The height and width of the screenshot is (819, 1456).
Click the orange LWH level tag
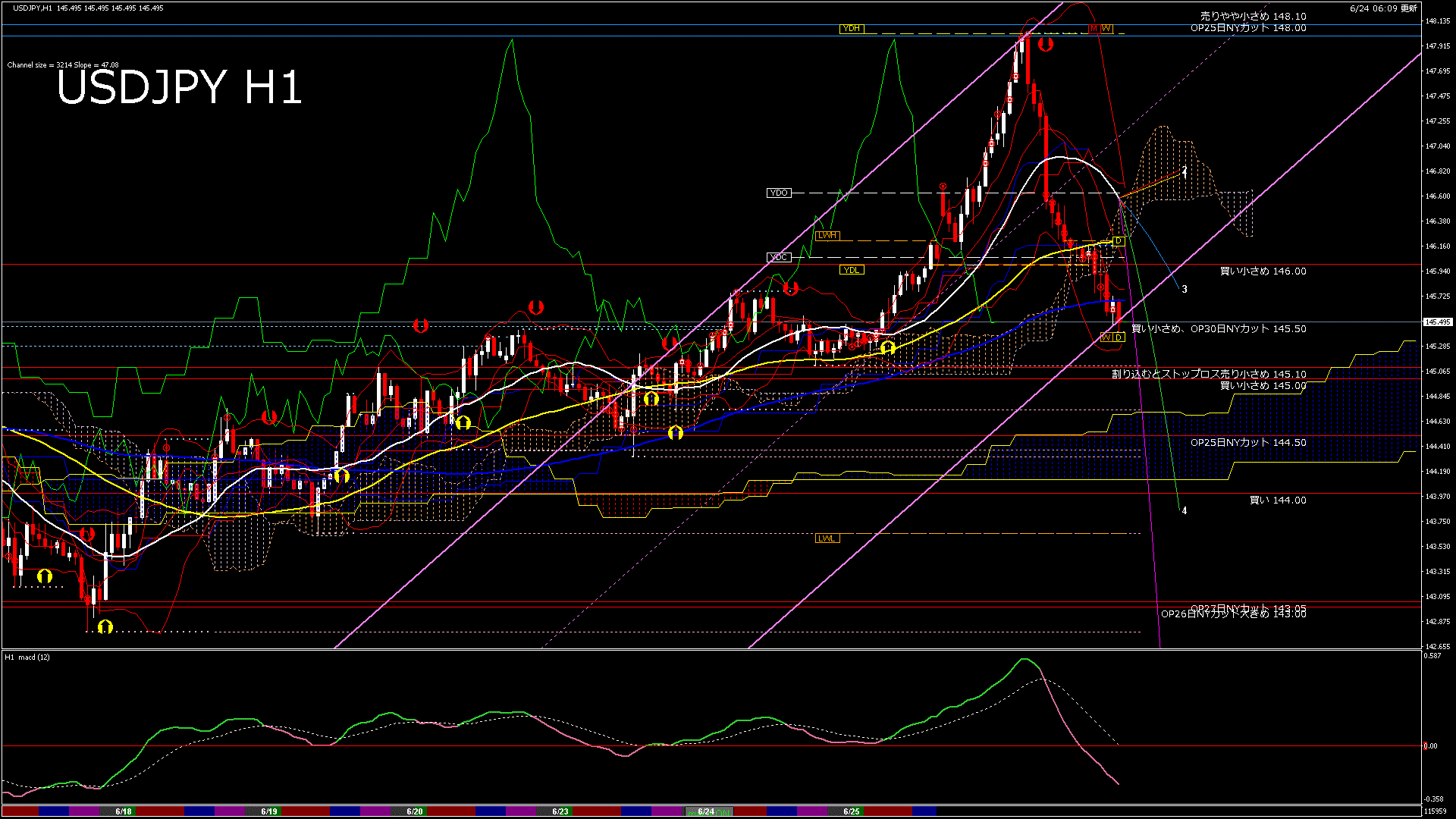[x=827, y=235]
